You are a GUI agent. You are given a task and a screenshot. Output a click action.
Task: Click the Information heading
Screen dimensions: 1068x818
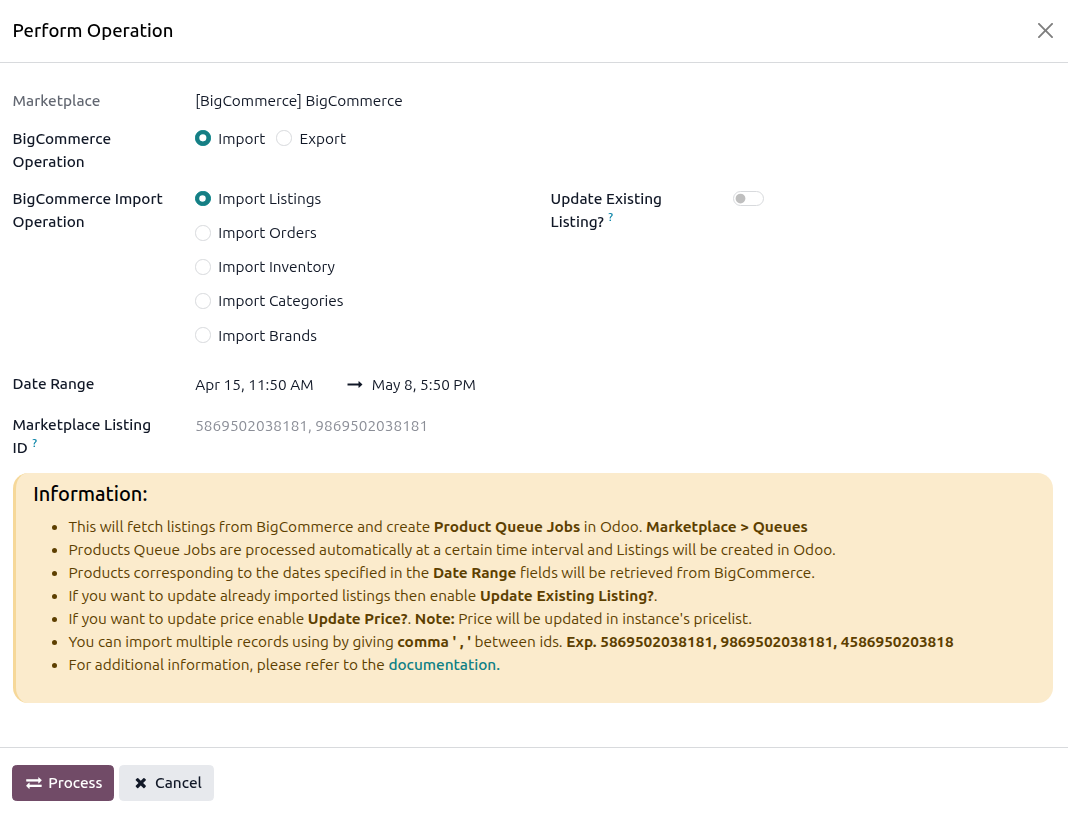pos(91,494)
